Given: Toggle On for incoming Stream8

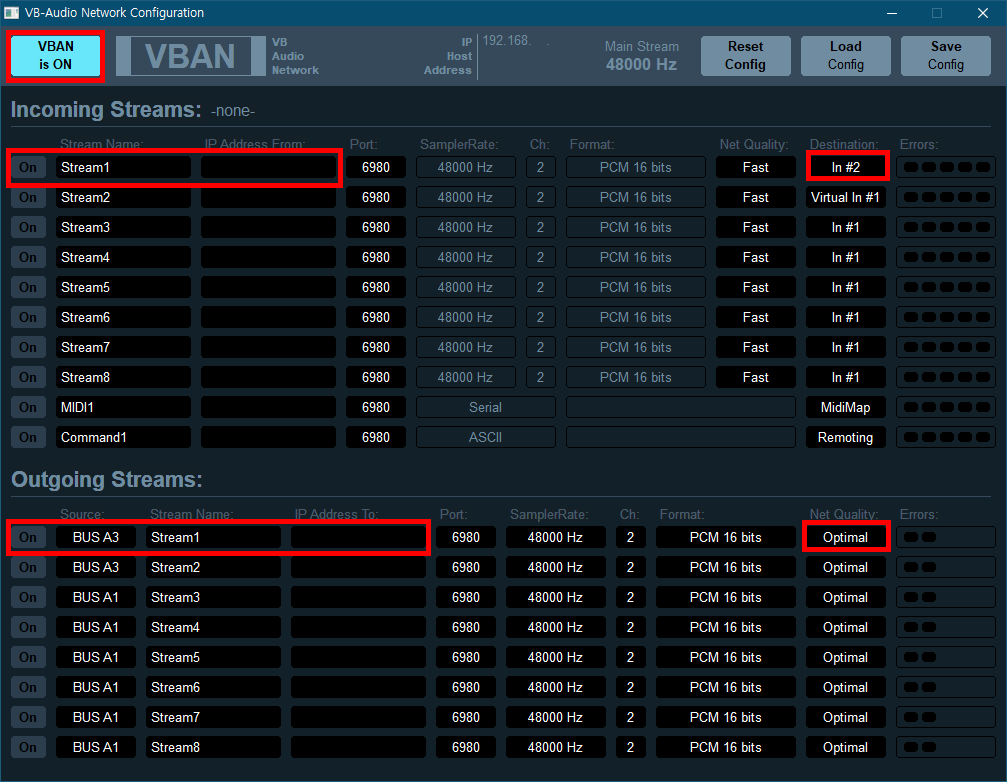Looking at the screenshot, I should click(x=28, y=377).
